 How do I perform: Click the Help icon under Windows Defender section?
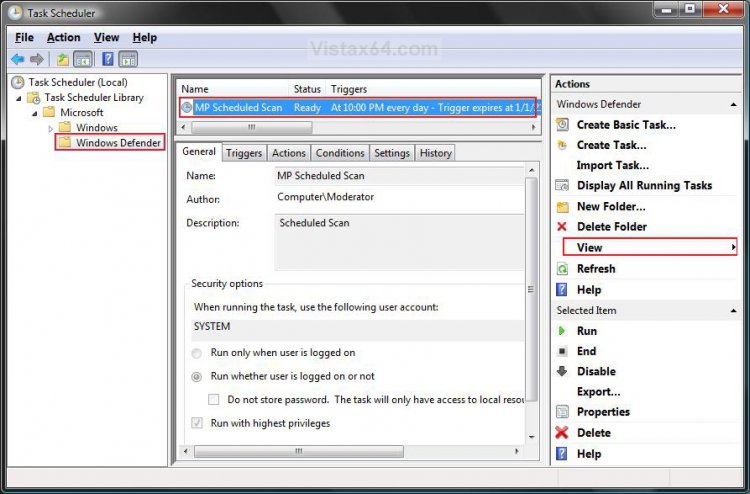(x=562, y=290)
